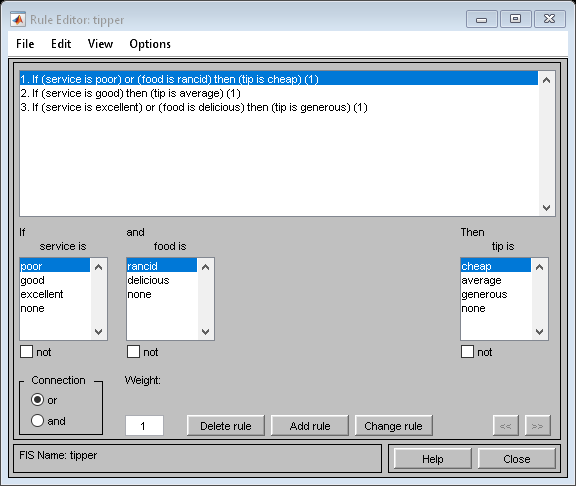Viewport: 576px width, 486px height.
Task: Select the 'and' connection radio button
Action: tap(37, 421)
